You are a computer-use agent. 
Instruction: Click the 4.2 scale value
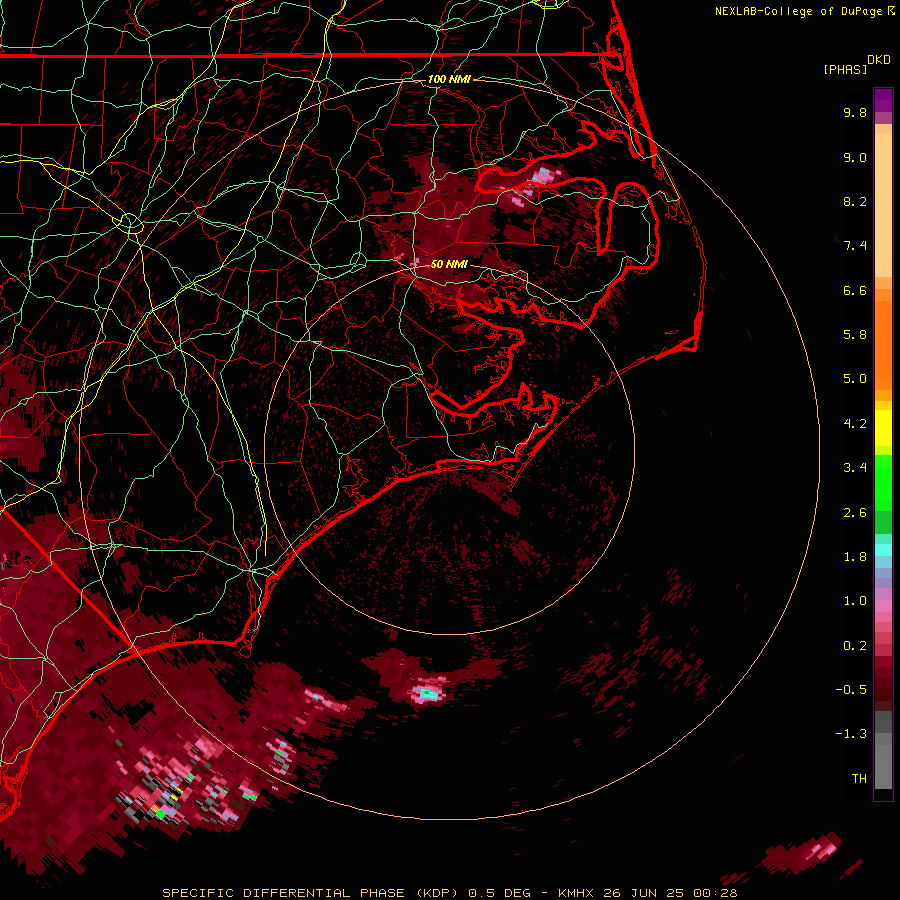pos(855,424)
